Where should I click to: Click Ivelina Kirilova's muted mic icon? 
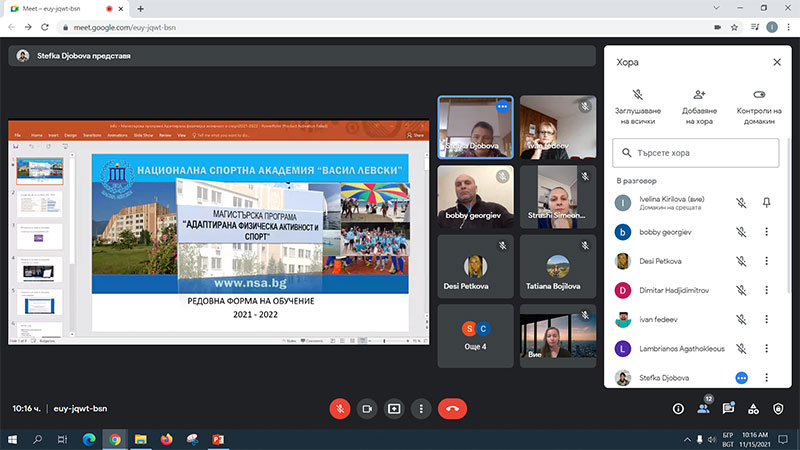pos(741,203)
